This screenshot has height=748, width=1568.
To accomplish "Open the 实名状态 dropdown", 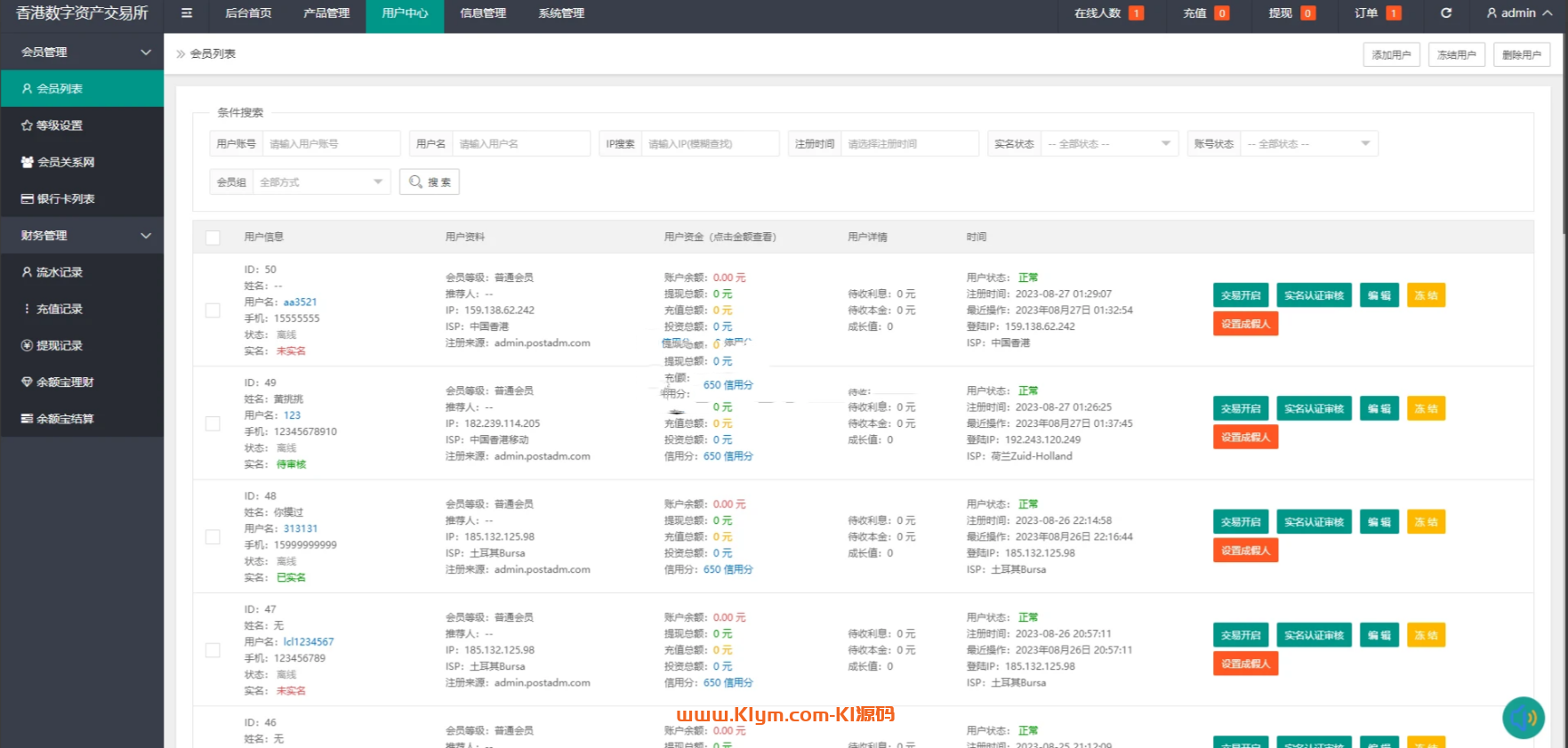I will 1109,144.
